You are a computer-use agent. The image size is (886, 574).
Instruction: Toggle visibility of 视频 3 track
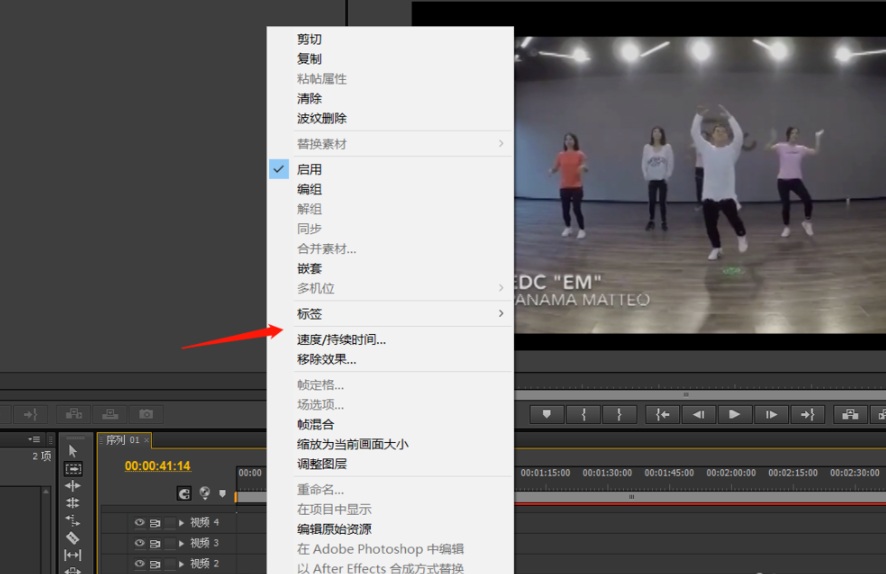pyautogui.click(x=140, y=543)
